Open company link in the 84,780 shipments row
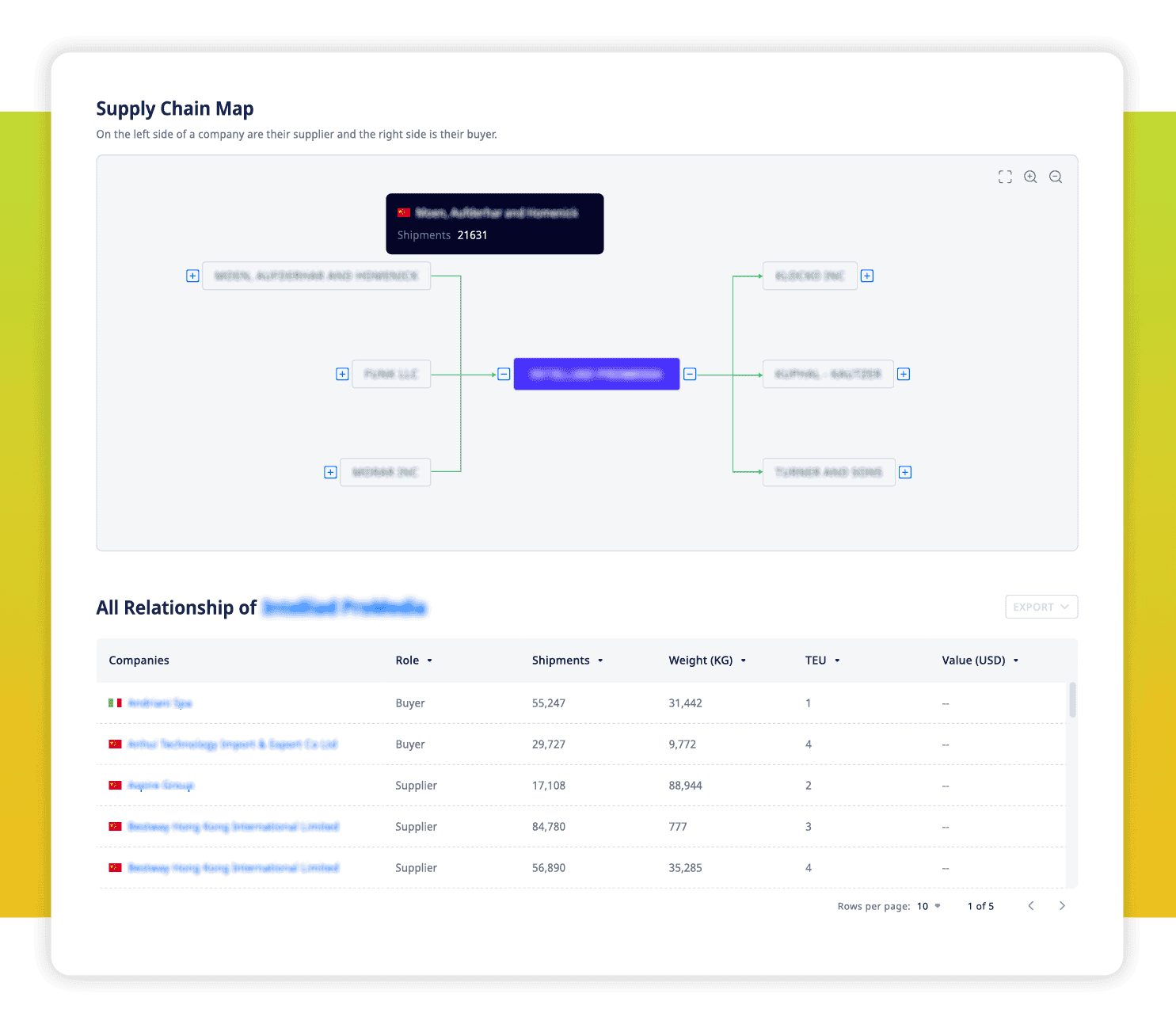 click(234, 827)
